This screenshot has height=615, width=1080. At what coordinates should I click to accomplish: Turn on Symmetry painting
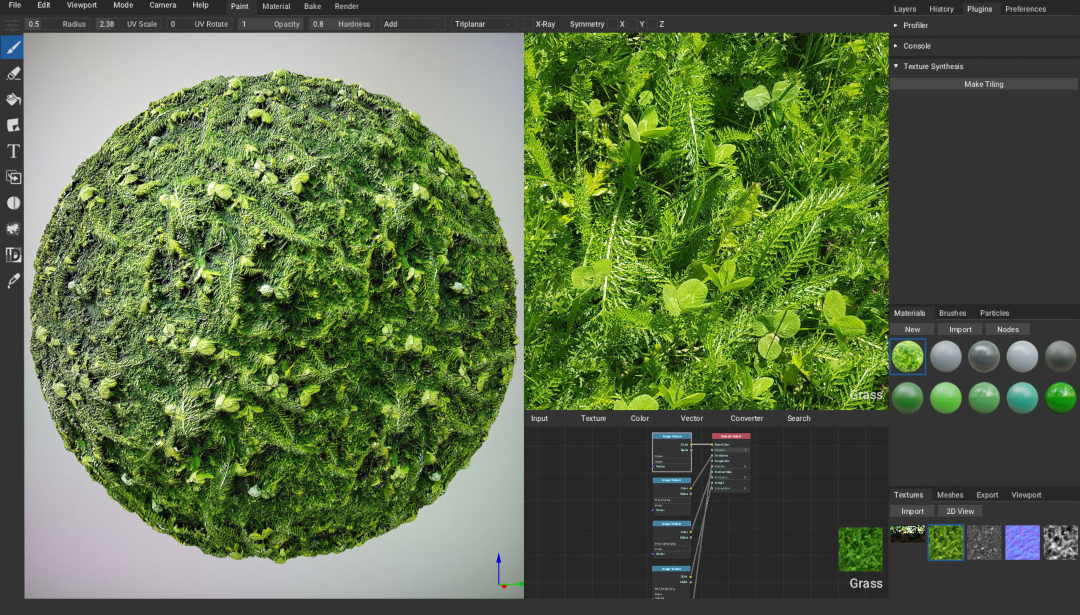coord(587,24)
